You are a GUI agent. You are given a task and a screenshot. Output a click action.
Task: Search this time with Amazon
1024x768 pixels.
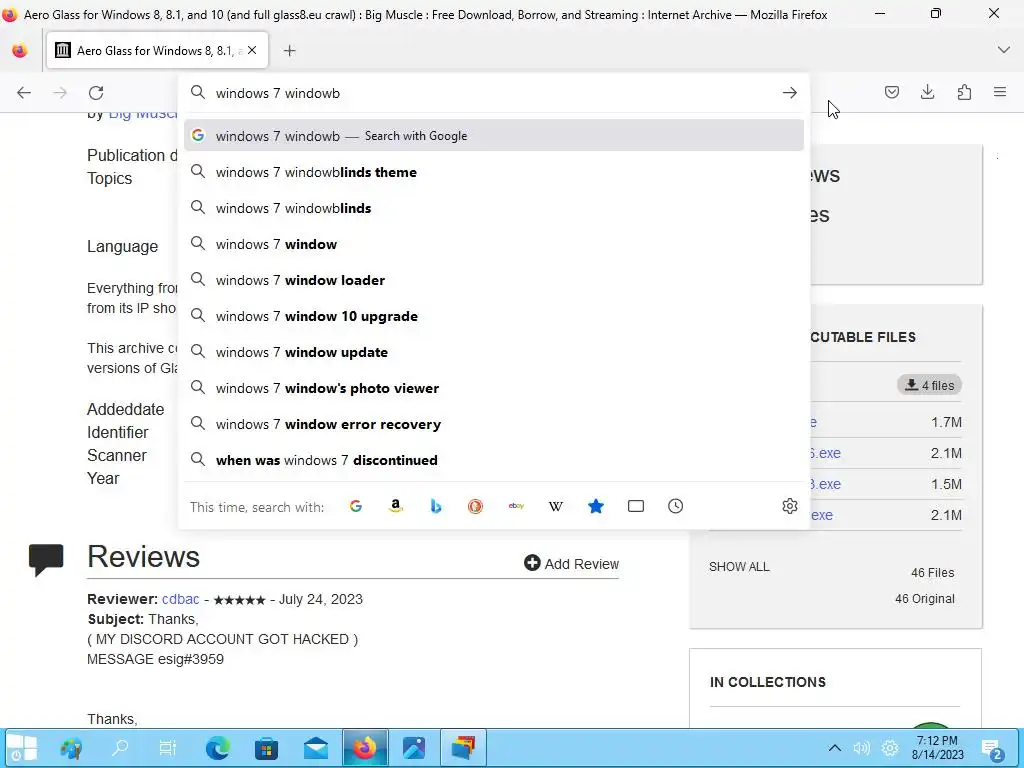(395, 506)
